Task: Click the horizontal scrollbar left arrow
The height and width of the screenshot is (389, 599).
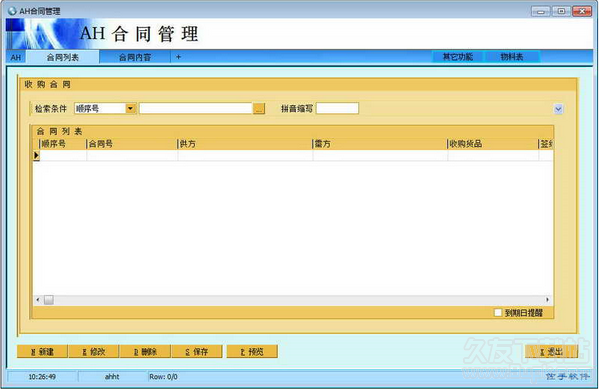Action: tap(38, 300)
